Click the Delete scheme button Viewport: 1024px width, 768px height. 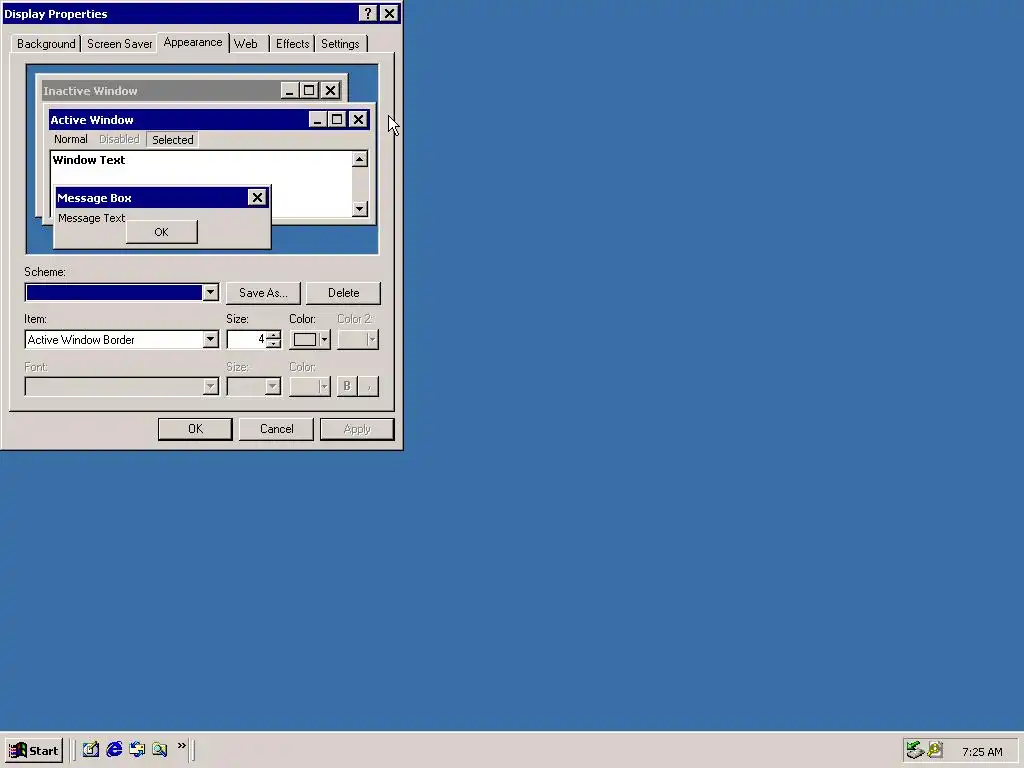click(x=344, y=293)
